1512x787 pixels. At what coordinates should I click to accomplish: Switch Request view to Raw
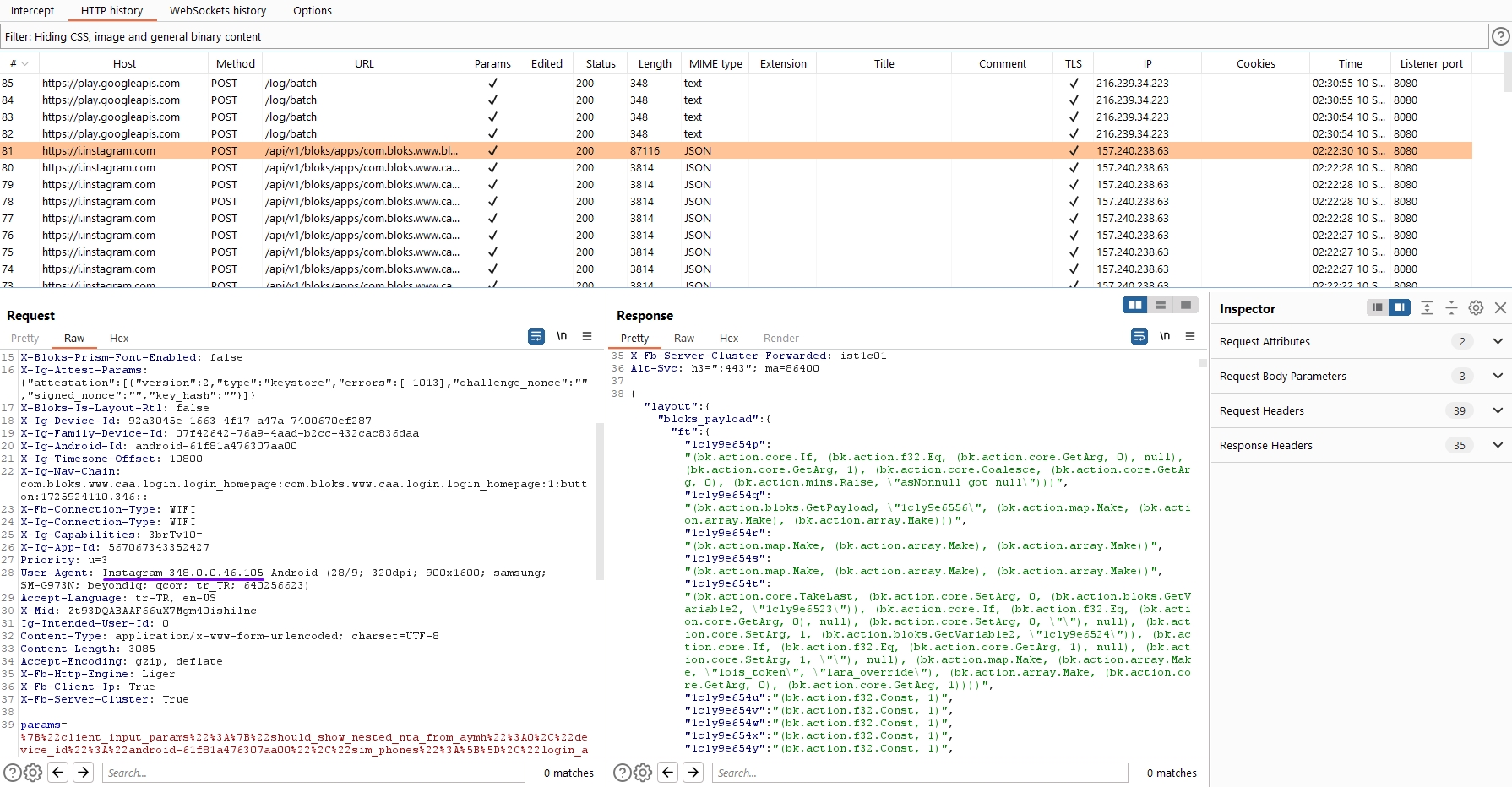pos(74,338)
